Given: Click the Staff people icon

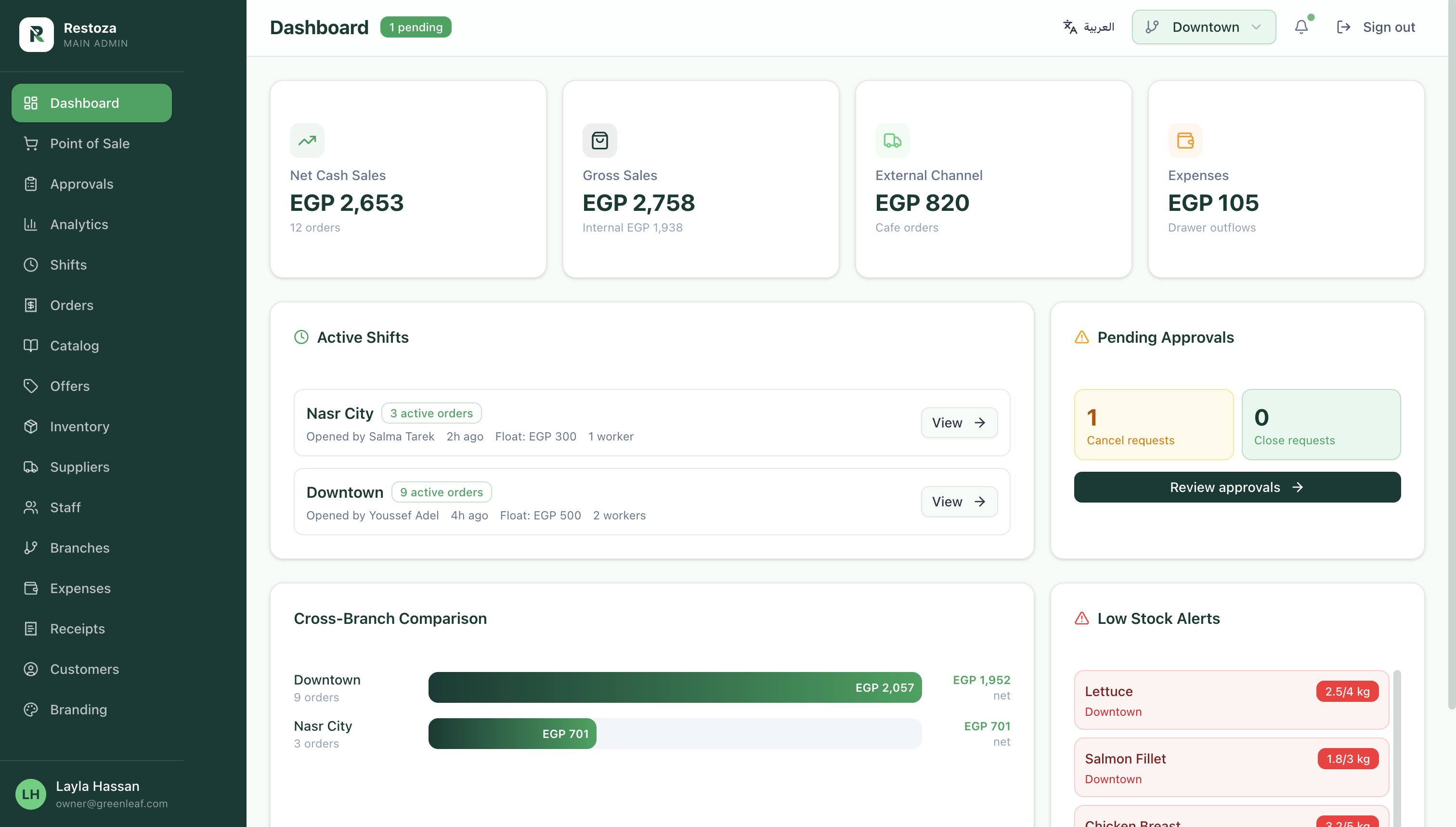Looking at the screenshot, I should coord(31,507).
